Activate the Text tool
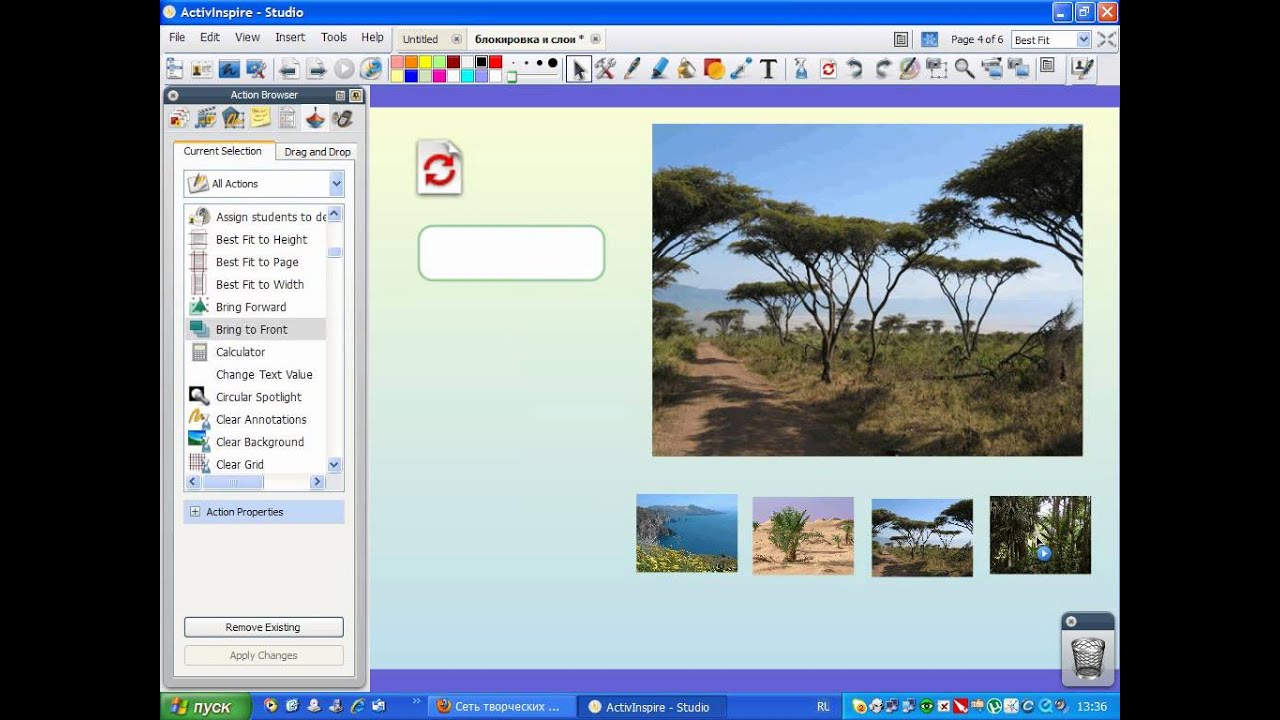1280x720 pixels. [768, 69]
